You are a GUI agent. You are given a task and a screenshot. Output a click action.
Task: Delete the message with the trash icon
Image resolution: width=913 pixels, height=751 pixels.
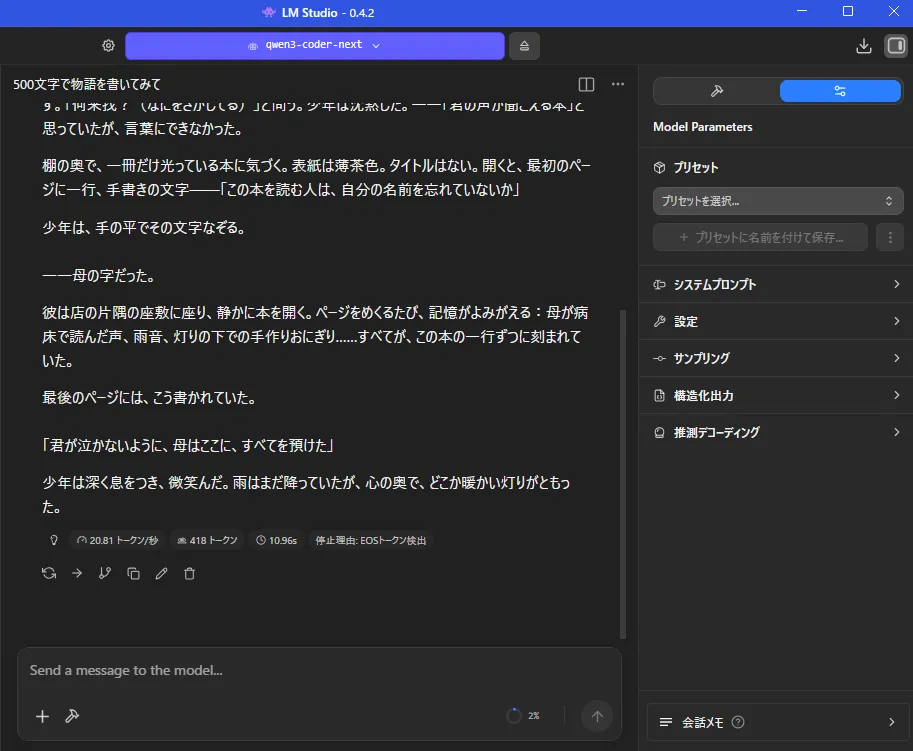189,573
